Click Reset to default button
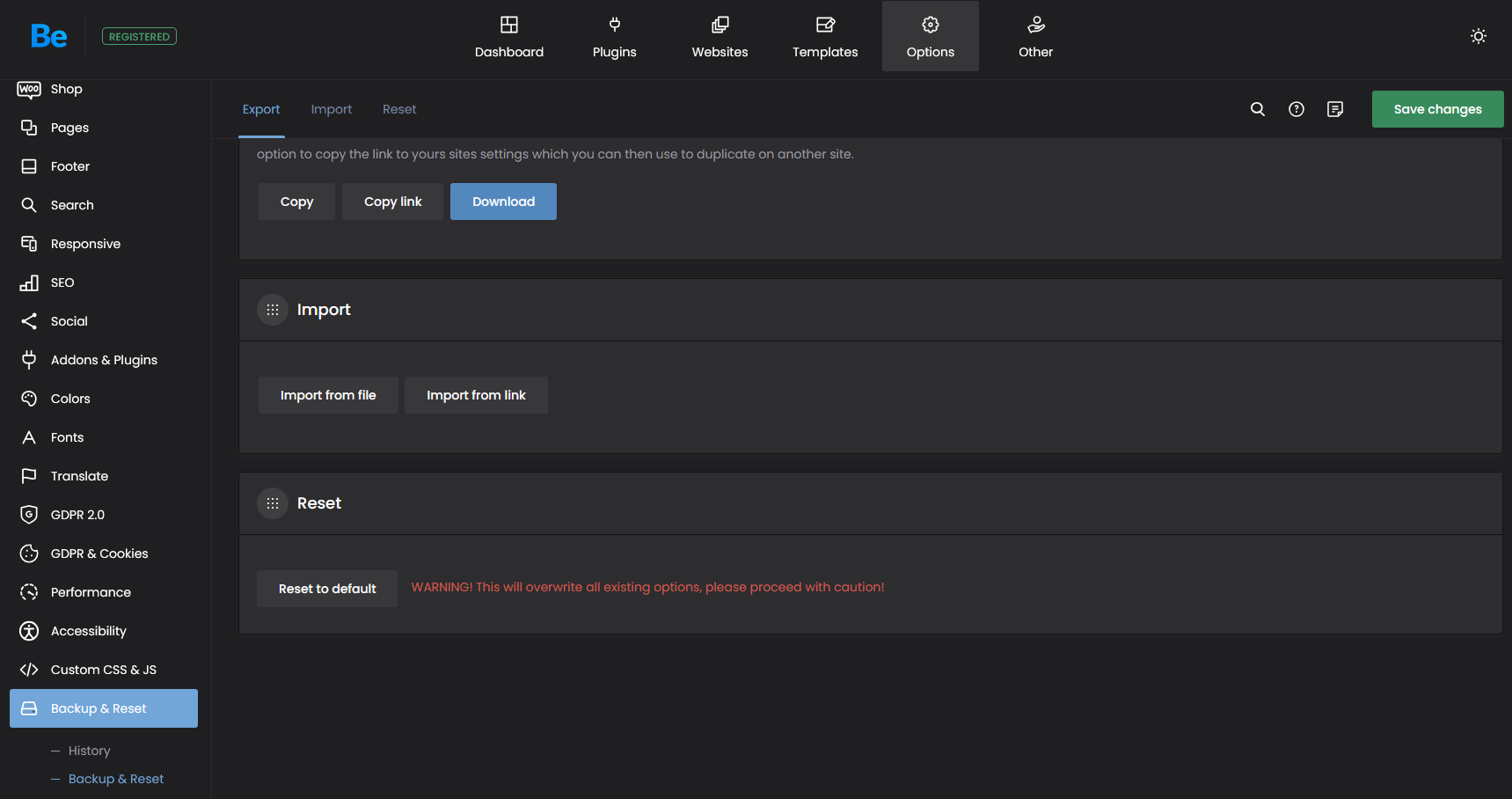The width and height of the screenshot is (1512, 799). [327, 589]
